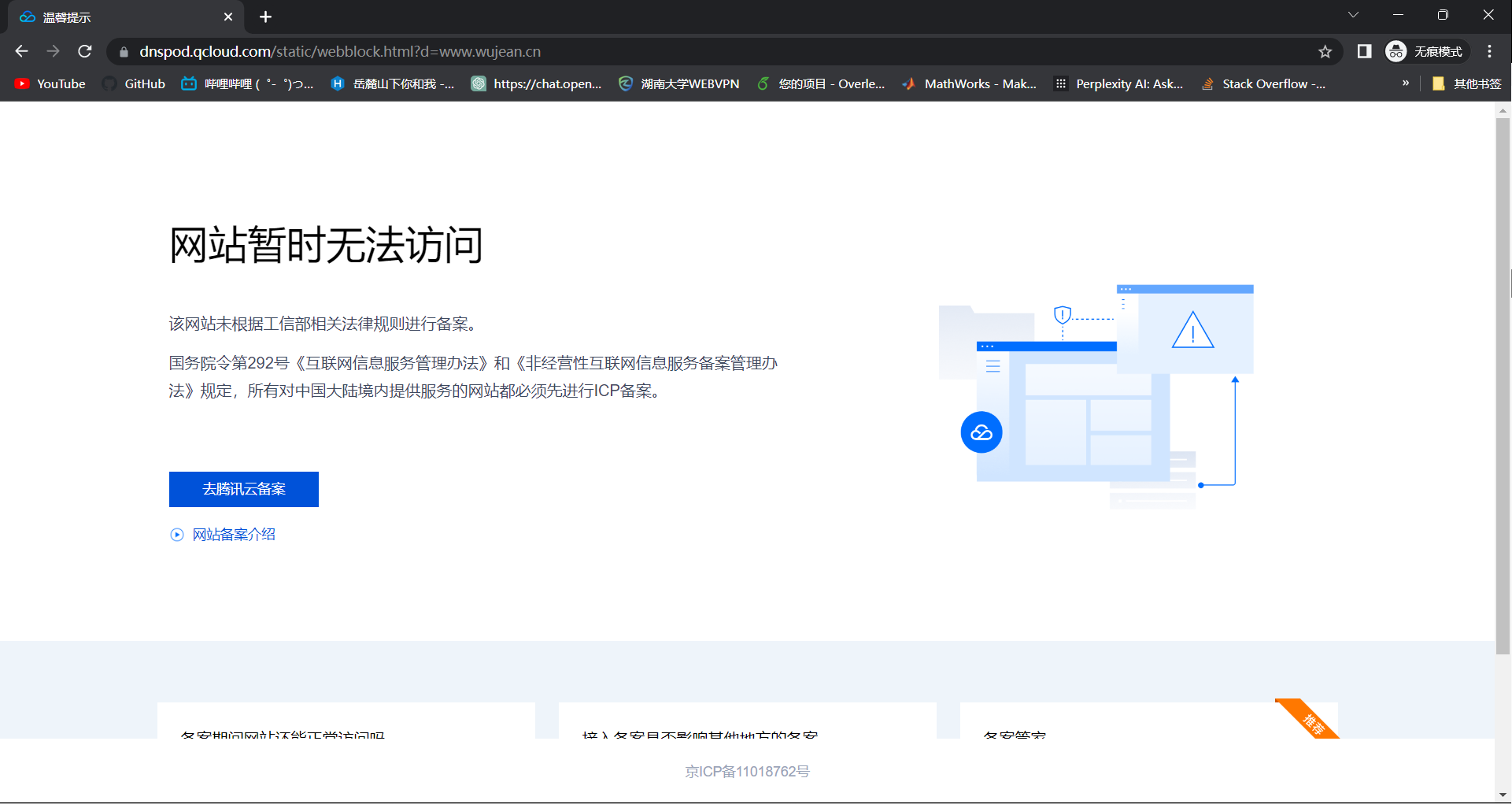Viewport: 1512px width, 804px height.
Task: Expand hidden bookmarks with the chevron
Action: pyautogui.click(x=1406, y=83)
